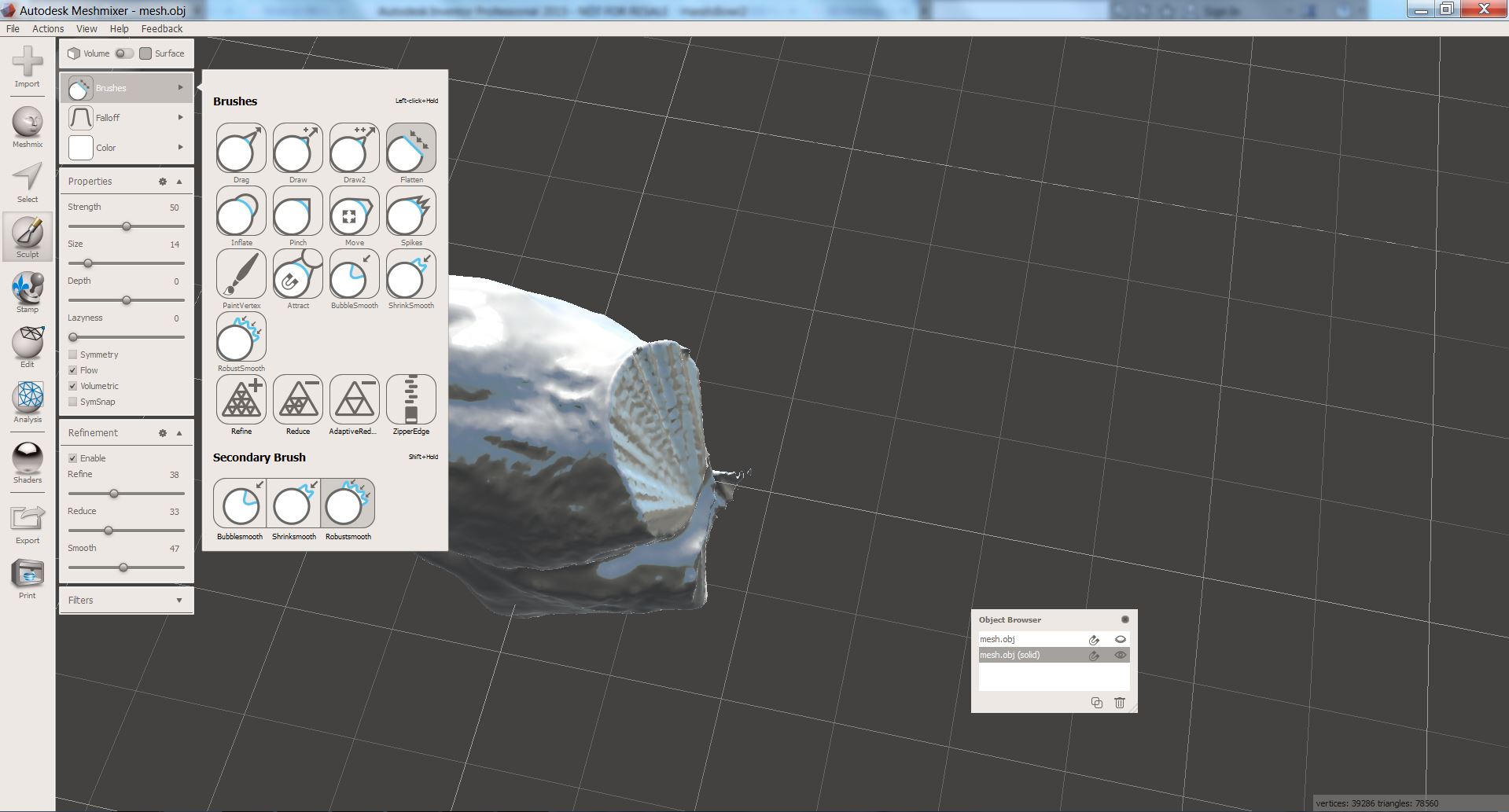Toggle Volume/Surface switch

[124, 53]
